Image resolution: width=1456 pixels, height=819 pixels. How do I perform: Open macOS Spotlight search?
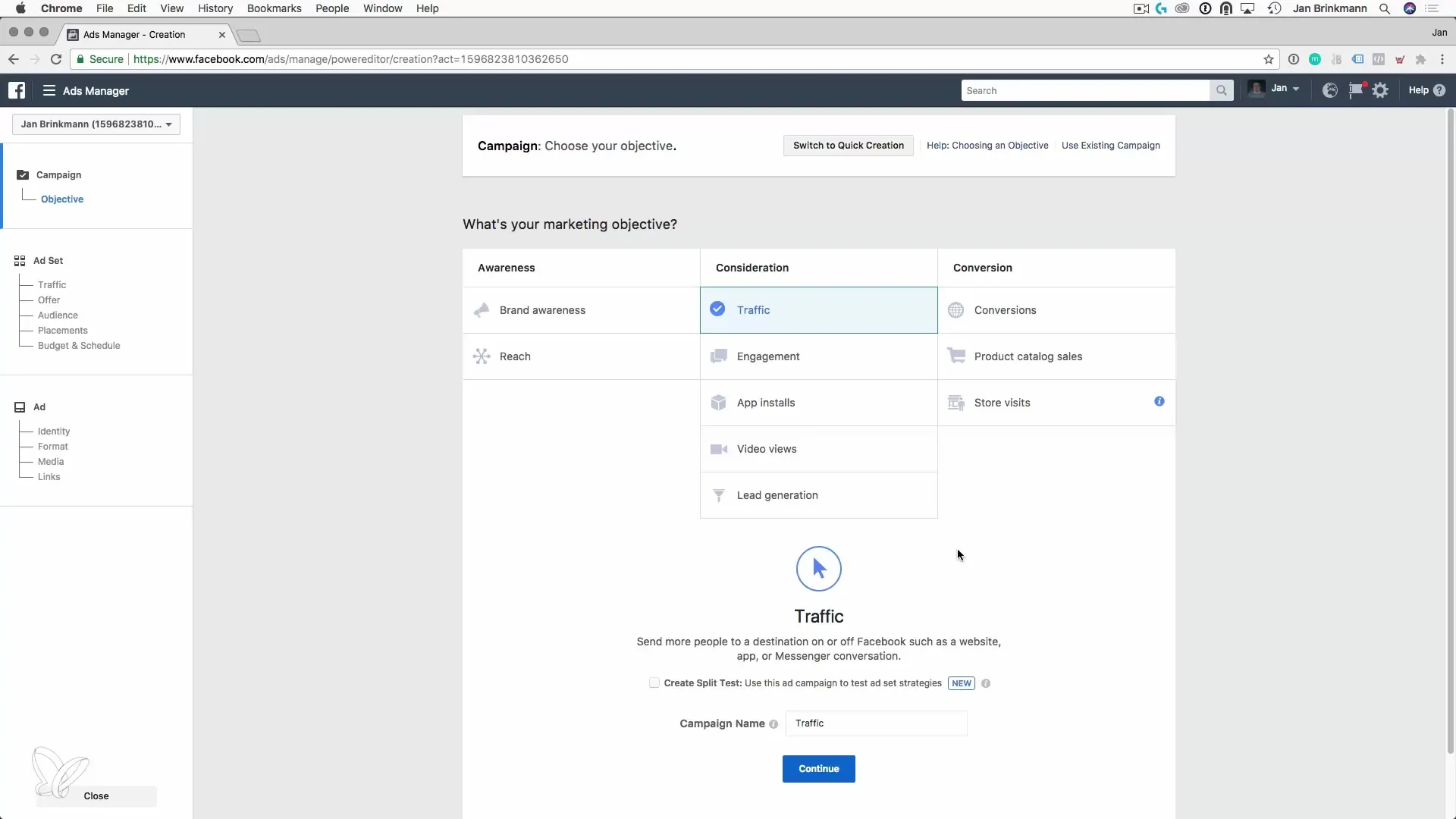[1385, 8]
